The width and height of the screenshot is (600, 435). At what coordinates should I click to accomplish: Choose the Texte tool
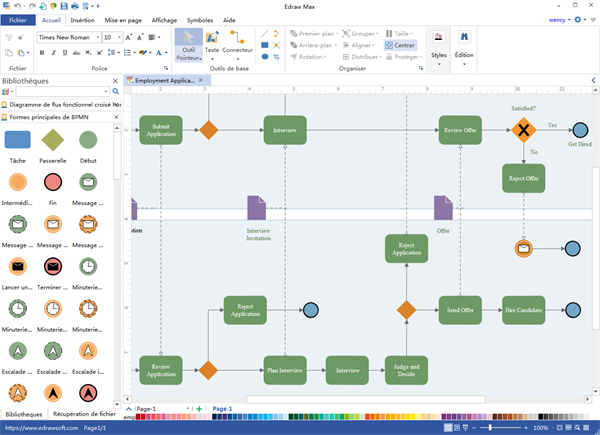pyautogui.click(x=212, y=45)
